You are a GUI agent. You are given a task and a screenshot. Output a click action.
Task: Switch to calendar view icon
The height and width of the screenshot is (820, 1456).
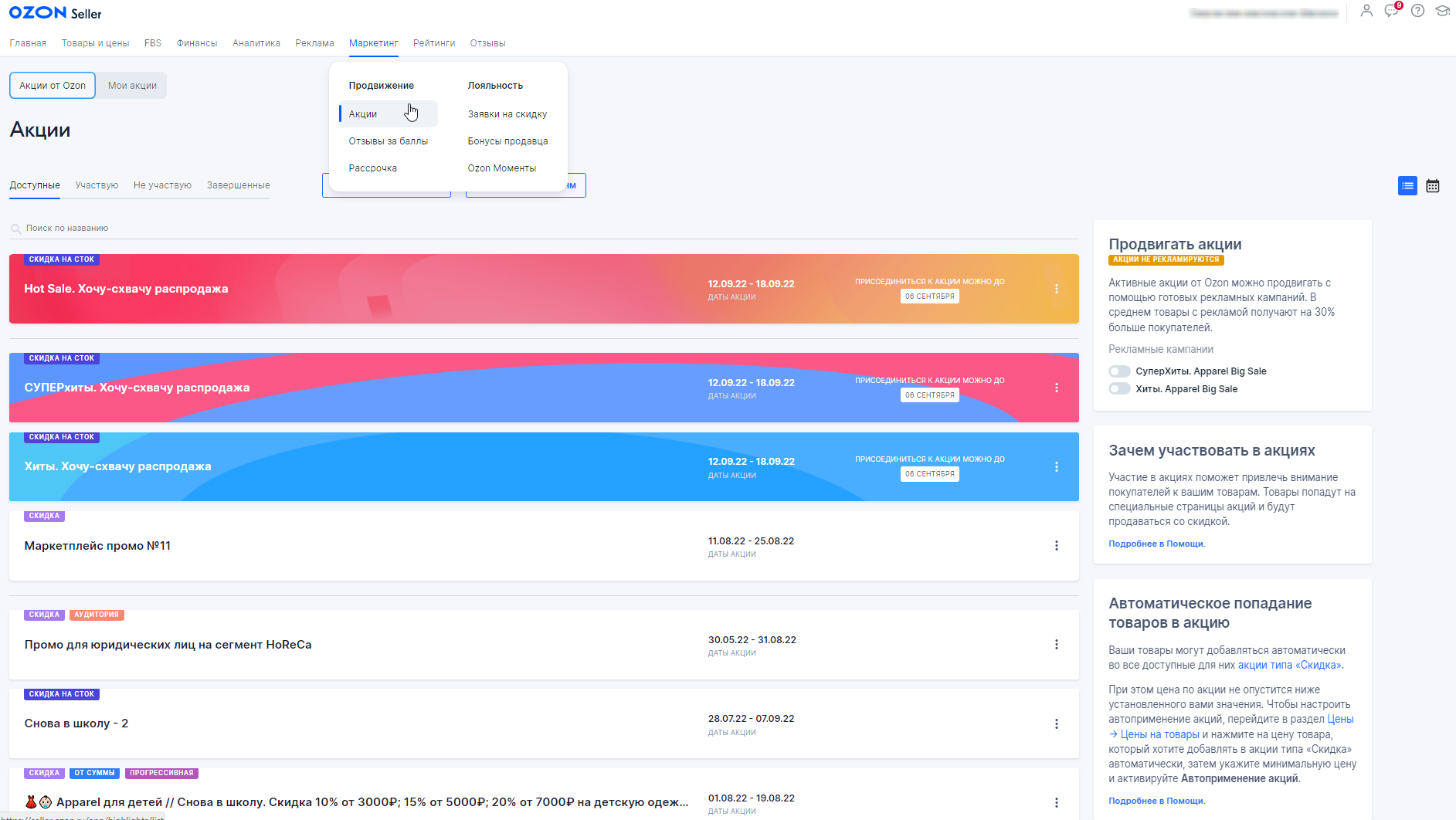click(x=1433, y=185)
